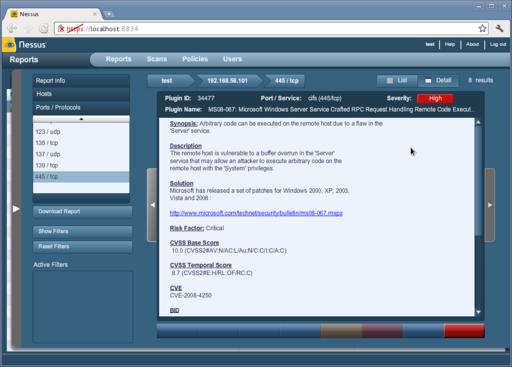Viewport: 512px width, 367px height.
Task: Switch to List view
Action: click(x=397, y=80)
